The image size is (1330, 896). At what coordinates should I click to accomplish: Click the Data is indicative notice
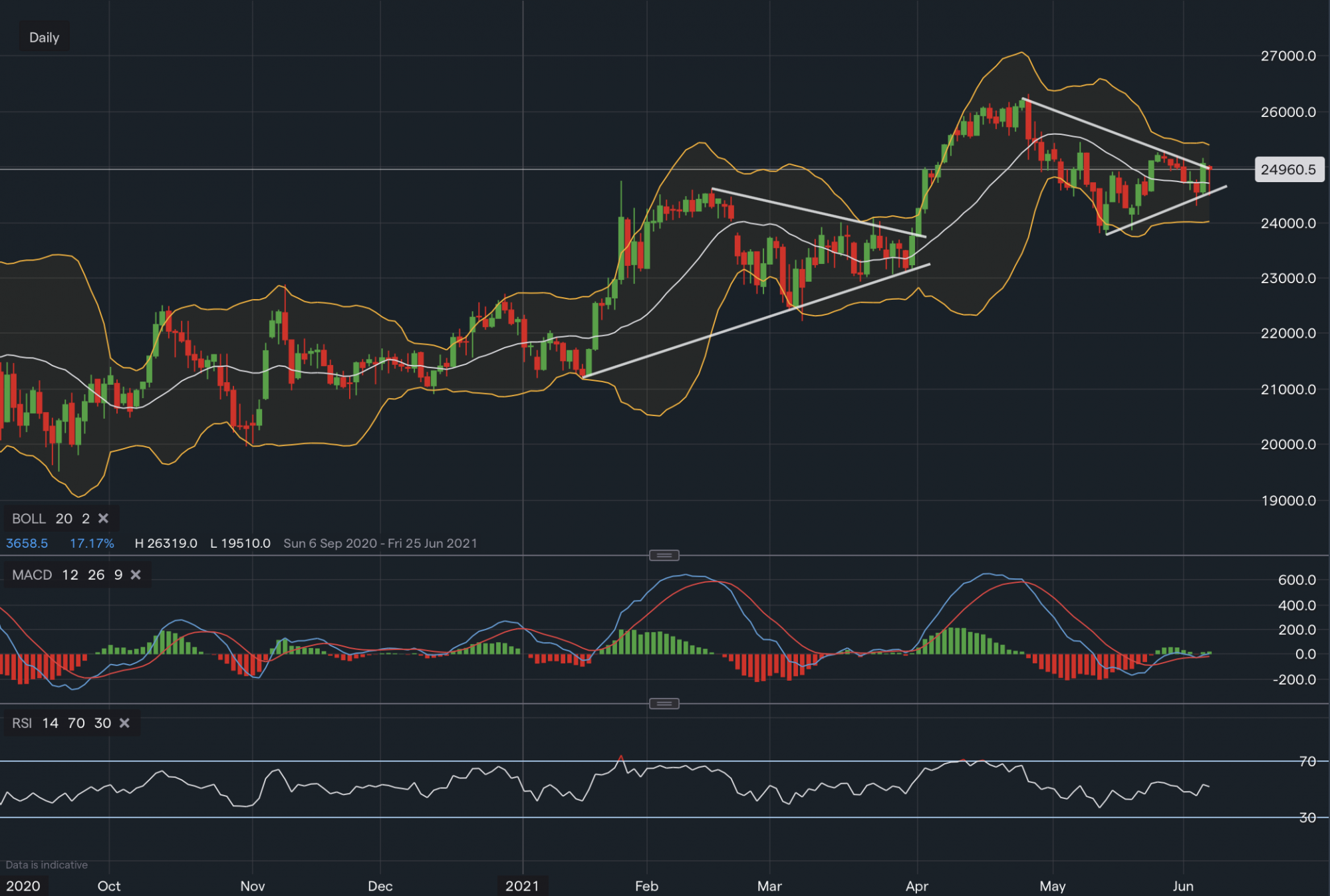47,865
